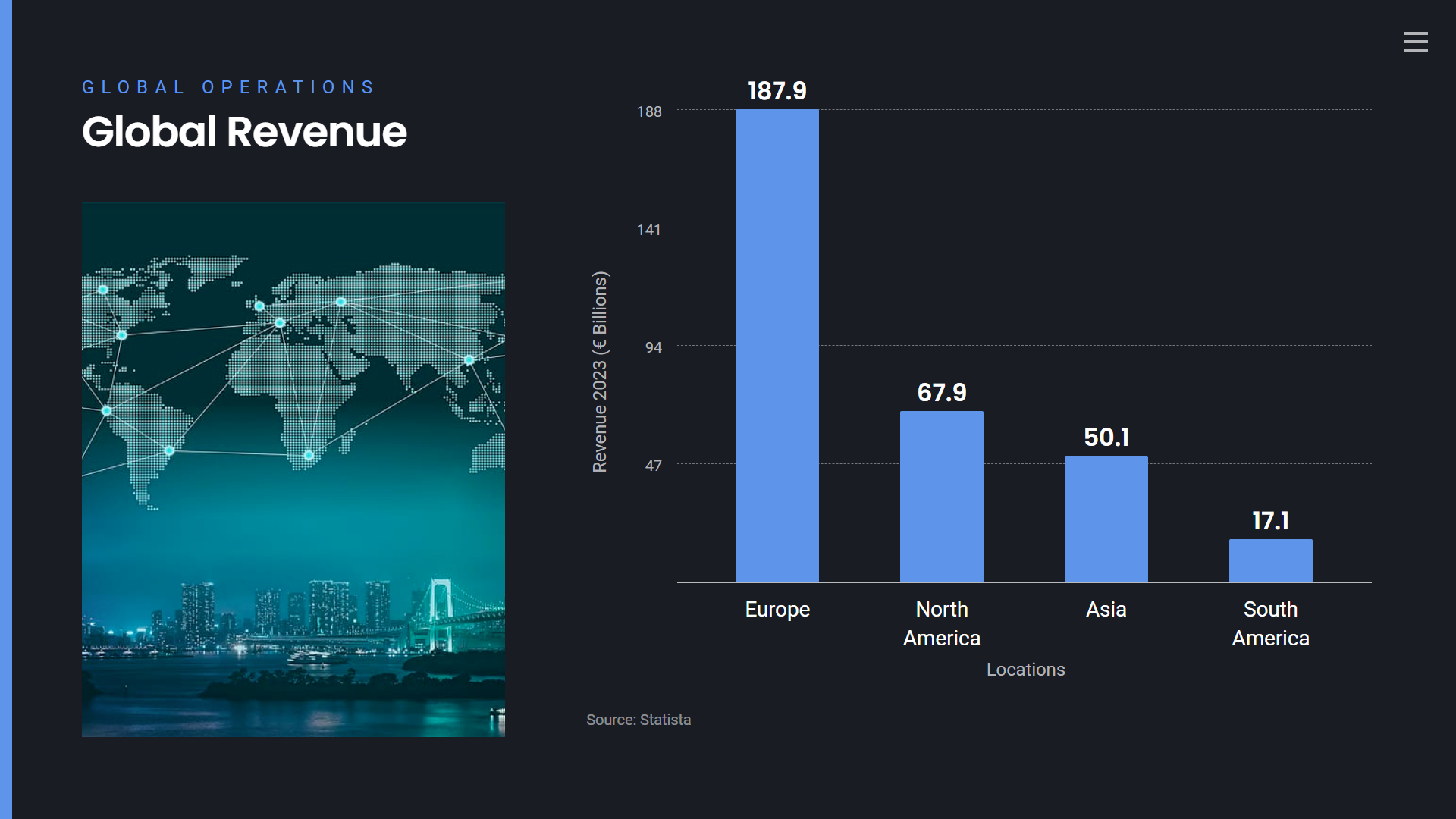Click the Europe axis category label
The image size is (1456, 819).
point(777,610)
